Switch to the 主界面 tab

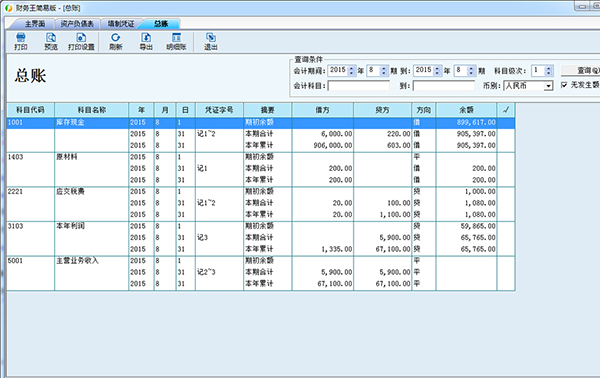tap(35, 24)
